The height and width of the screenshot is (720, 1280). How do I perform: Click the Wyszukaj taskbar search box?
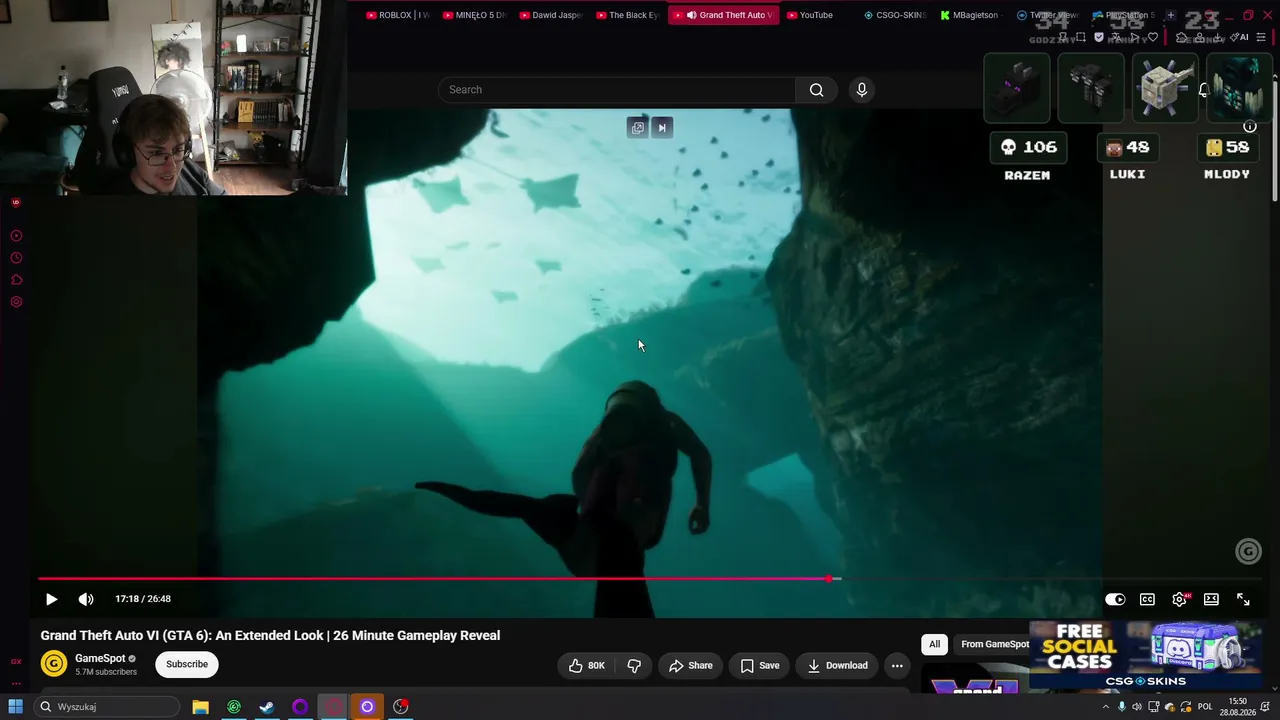pyautogui.click(x=106, y=707)
